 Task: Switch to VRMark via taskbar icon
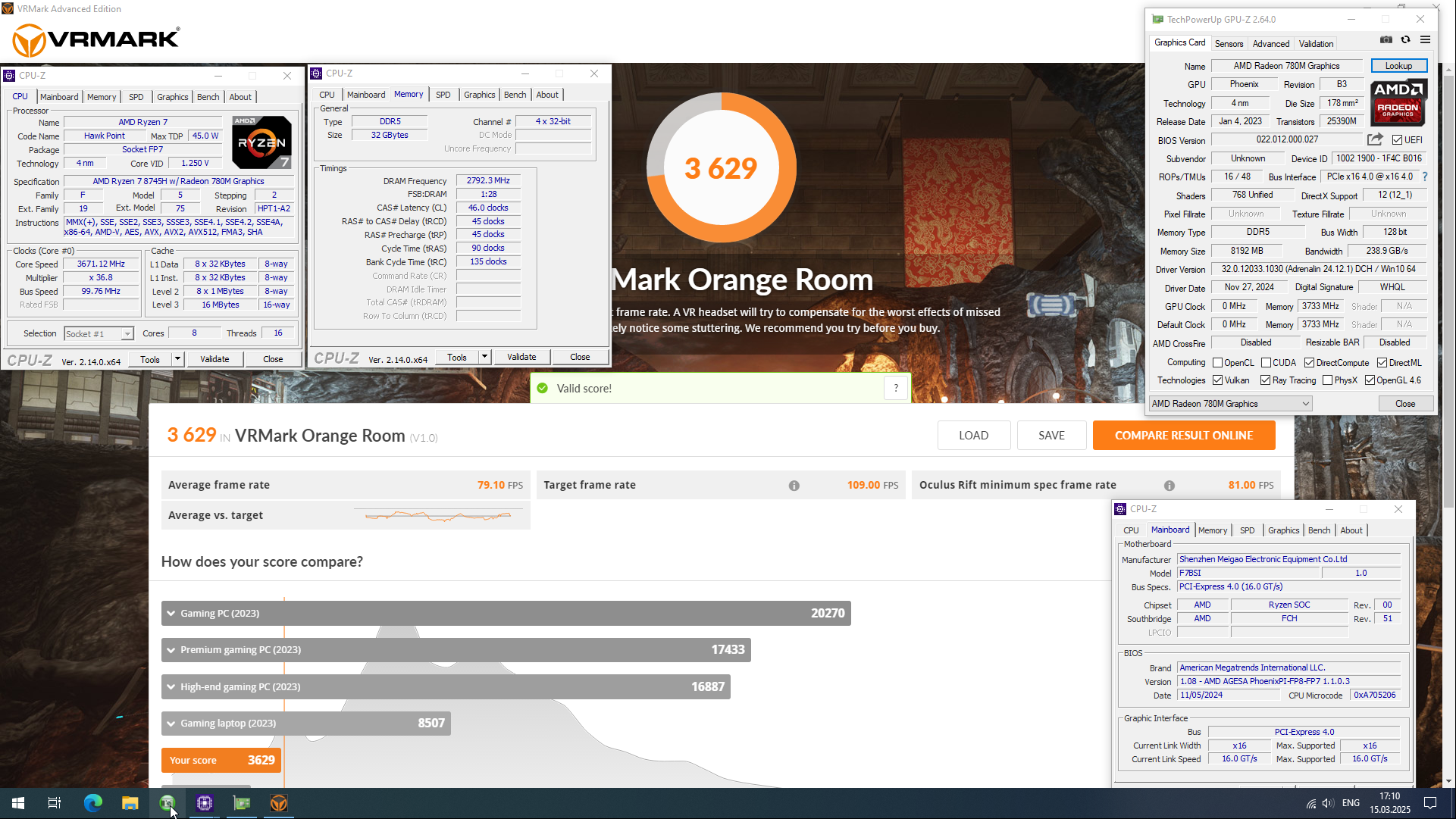pos(279,803)
